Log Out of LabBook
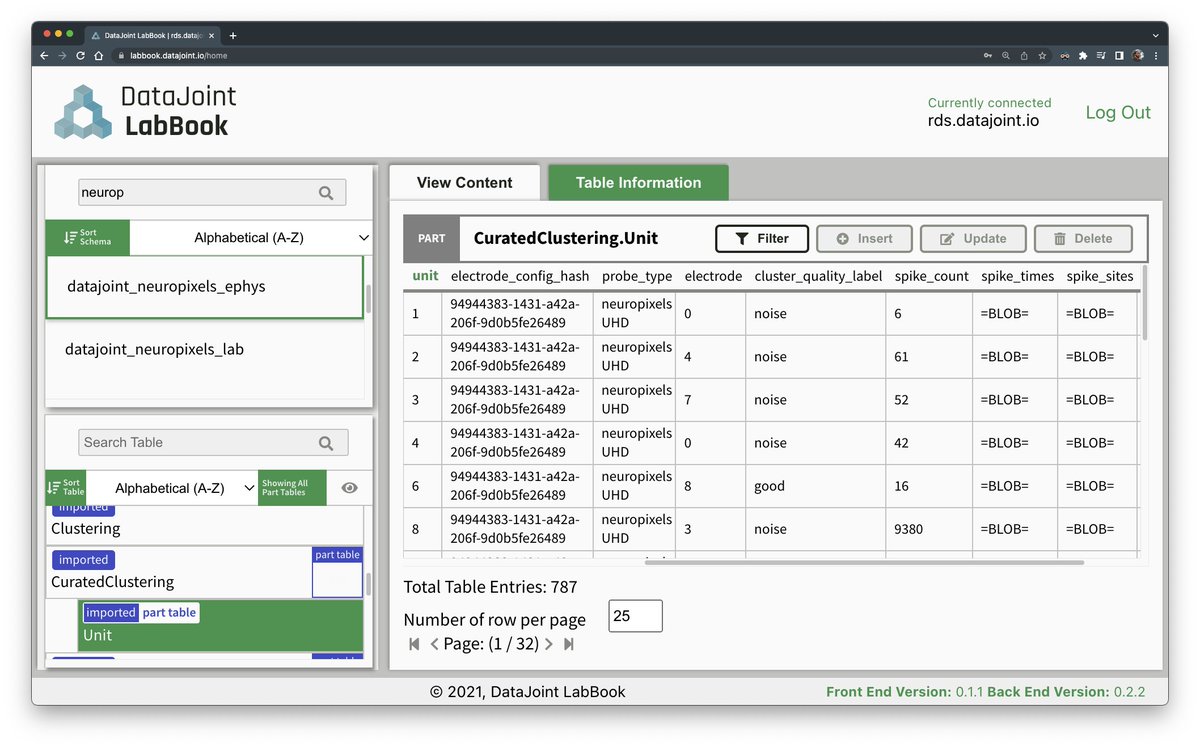The width and height of the screenshot is (1200, 747). coord(1118,113)
